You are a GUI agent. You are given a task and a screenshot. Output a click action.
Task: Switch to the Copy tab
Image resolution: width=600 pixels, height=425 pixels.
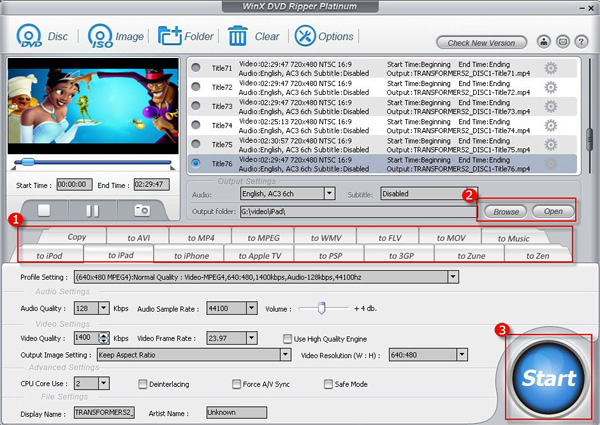77,237
